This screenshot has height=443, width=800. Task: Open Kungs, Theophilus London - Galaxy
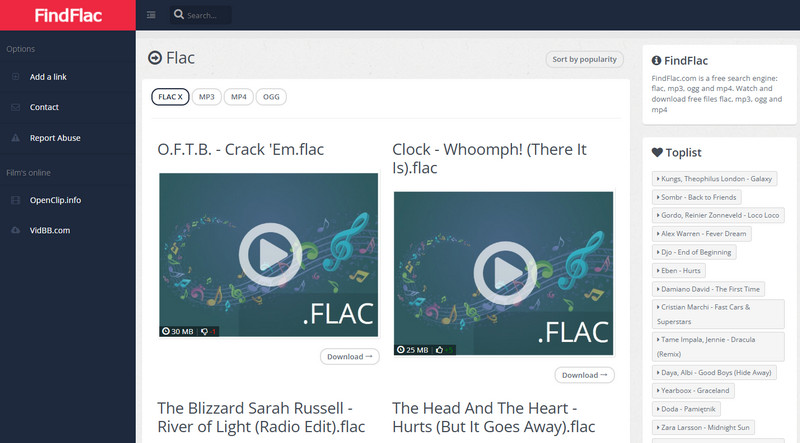(714, 179)
